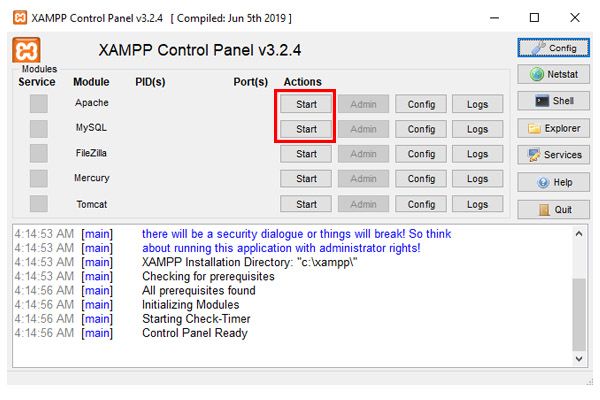Start the FileZilla module
The image size is (600, 400).
pos(306,154)
